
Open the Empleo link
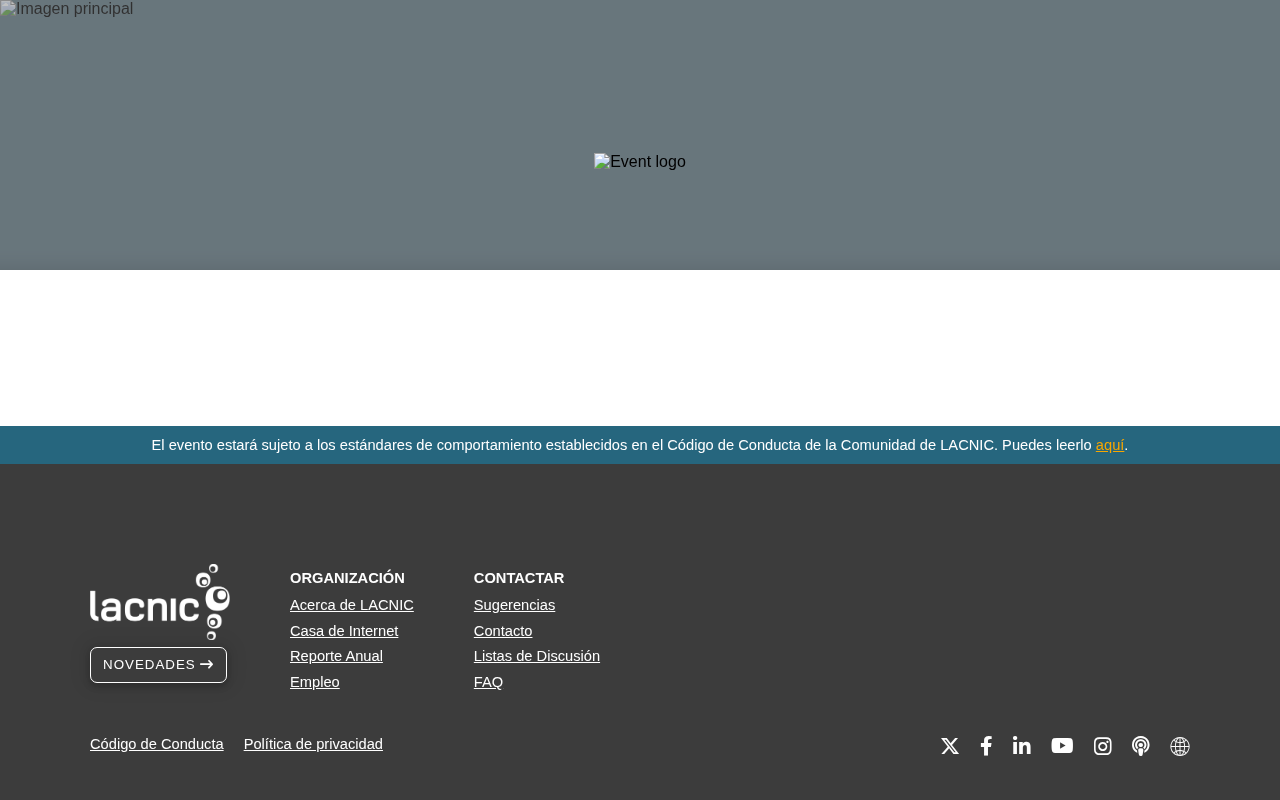(x=315, y=682)
